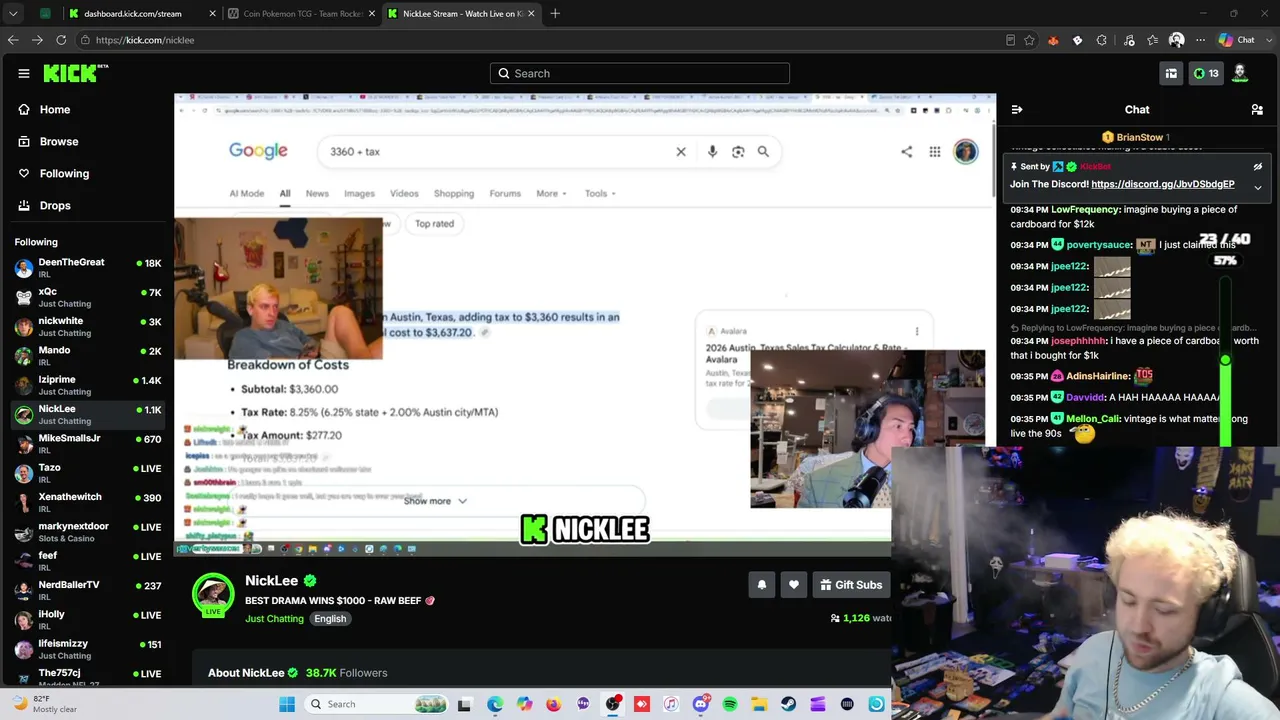Viewport: 1280px width, 720px height.
Task: Open browser Settings and more ellipsis
Action: [x=1200, y=40]
